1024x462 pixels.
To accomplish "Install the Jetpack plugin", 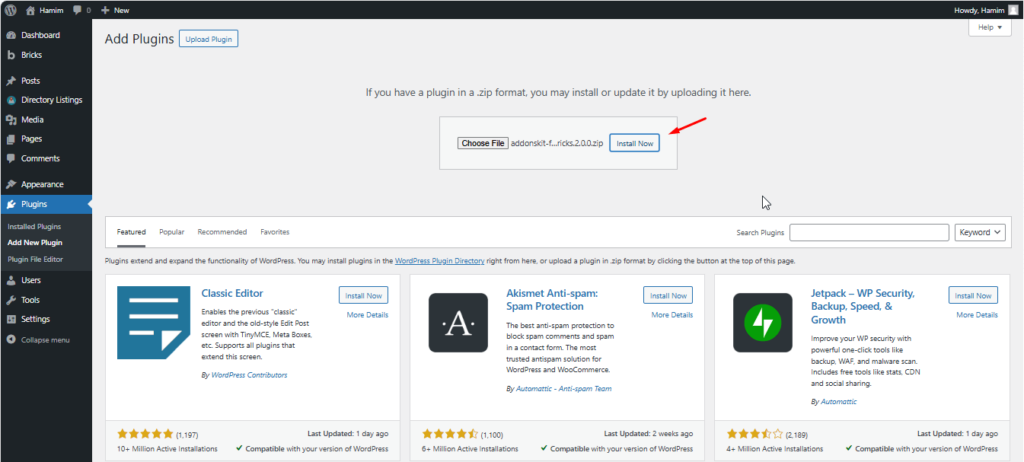I will tap(973, 295).
